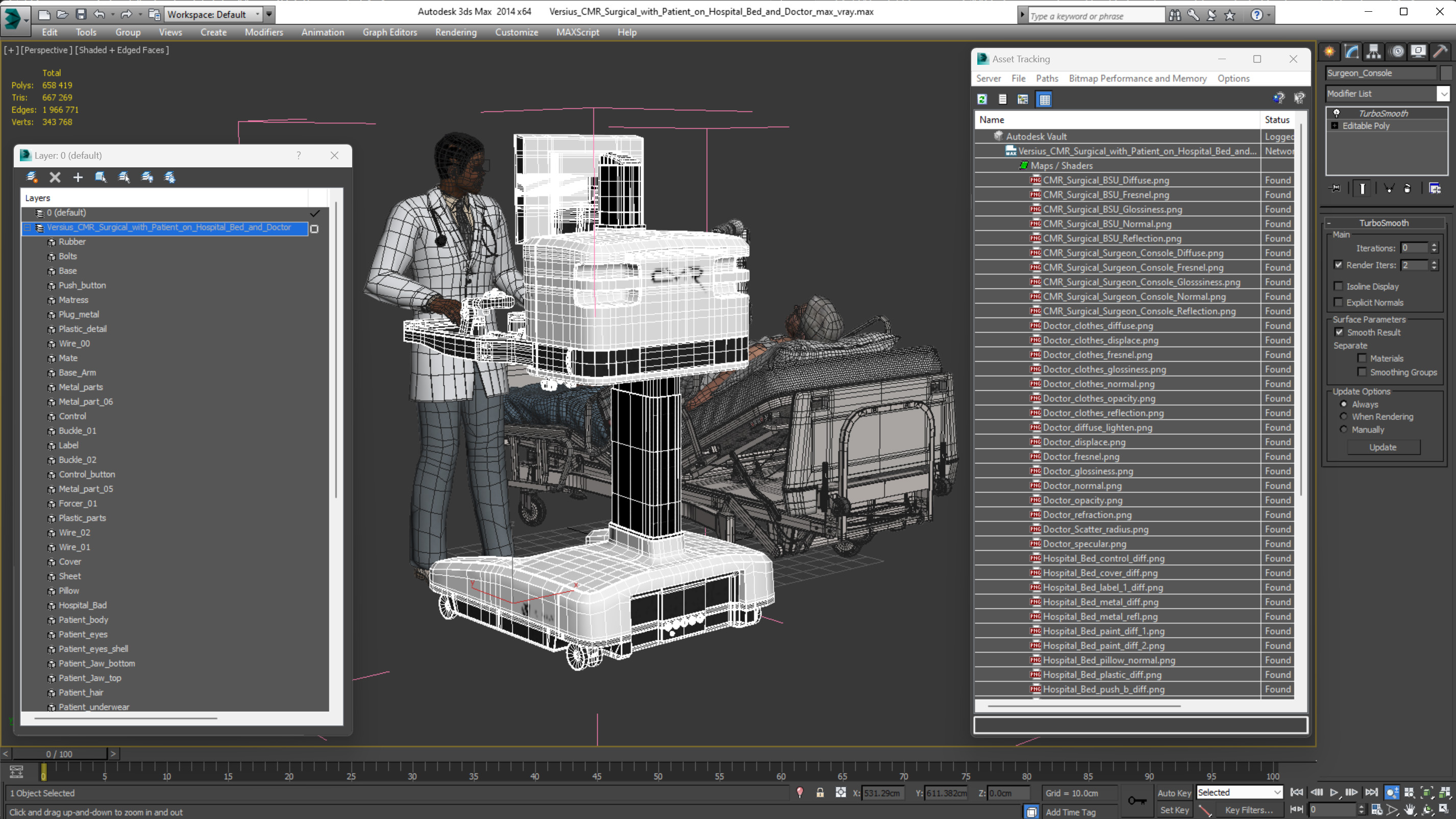Click Zoom Extents All viewport icon
The image size is (1456, 819).
1444,792
